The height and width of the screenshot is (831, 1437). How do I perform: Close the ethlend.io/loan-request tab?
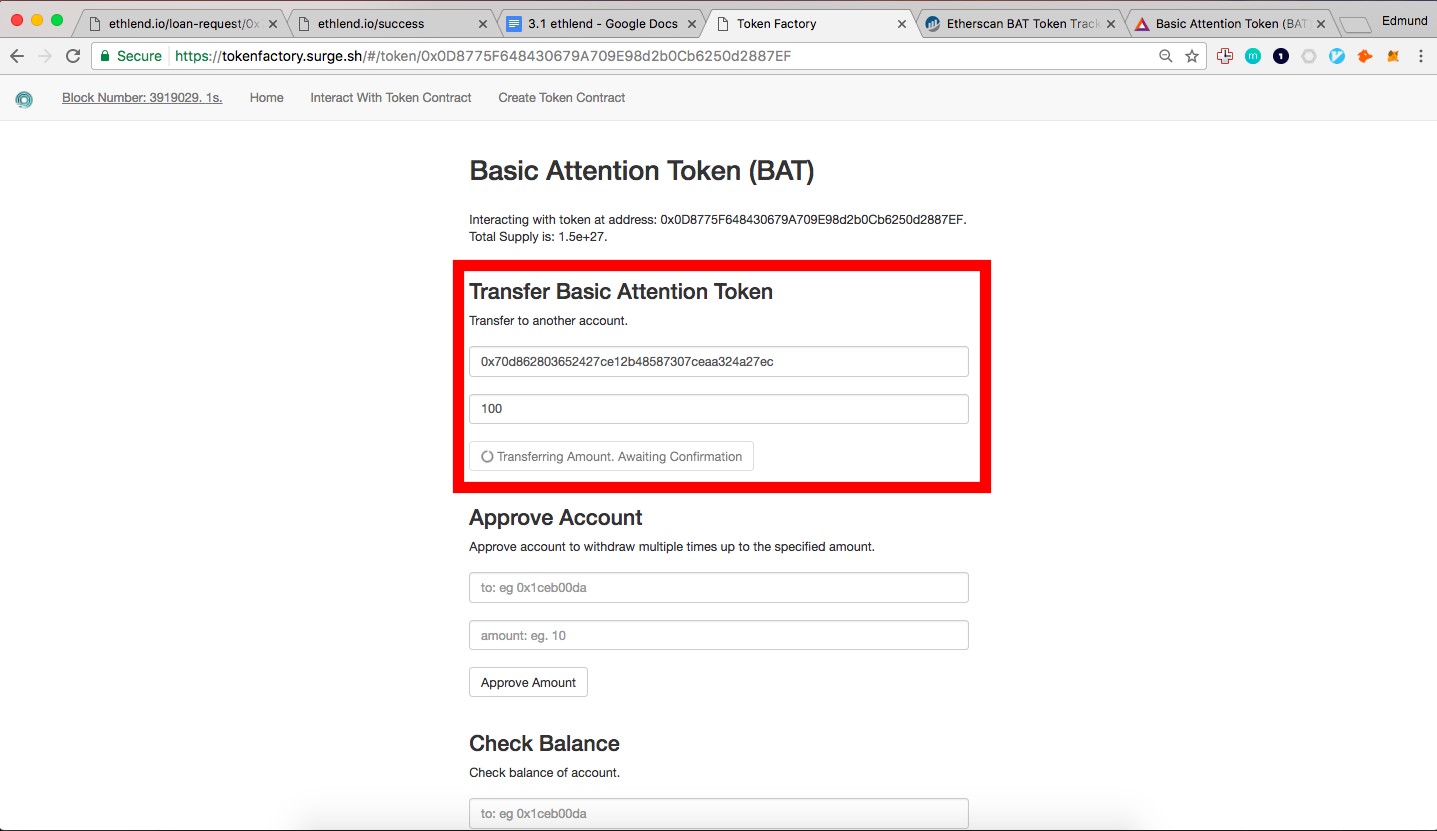(x=273, y=24)
